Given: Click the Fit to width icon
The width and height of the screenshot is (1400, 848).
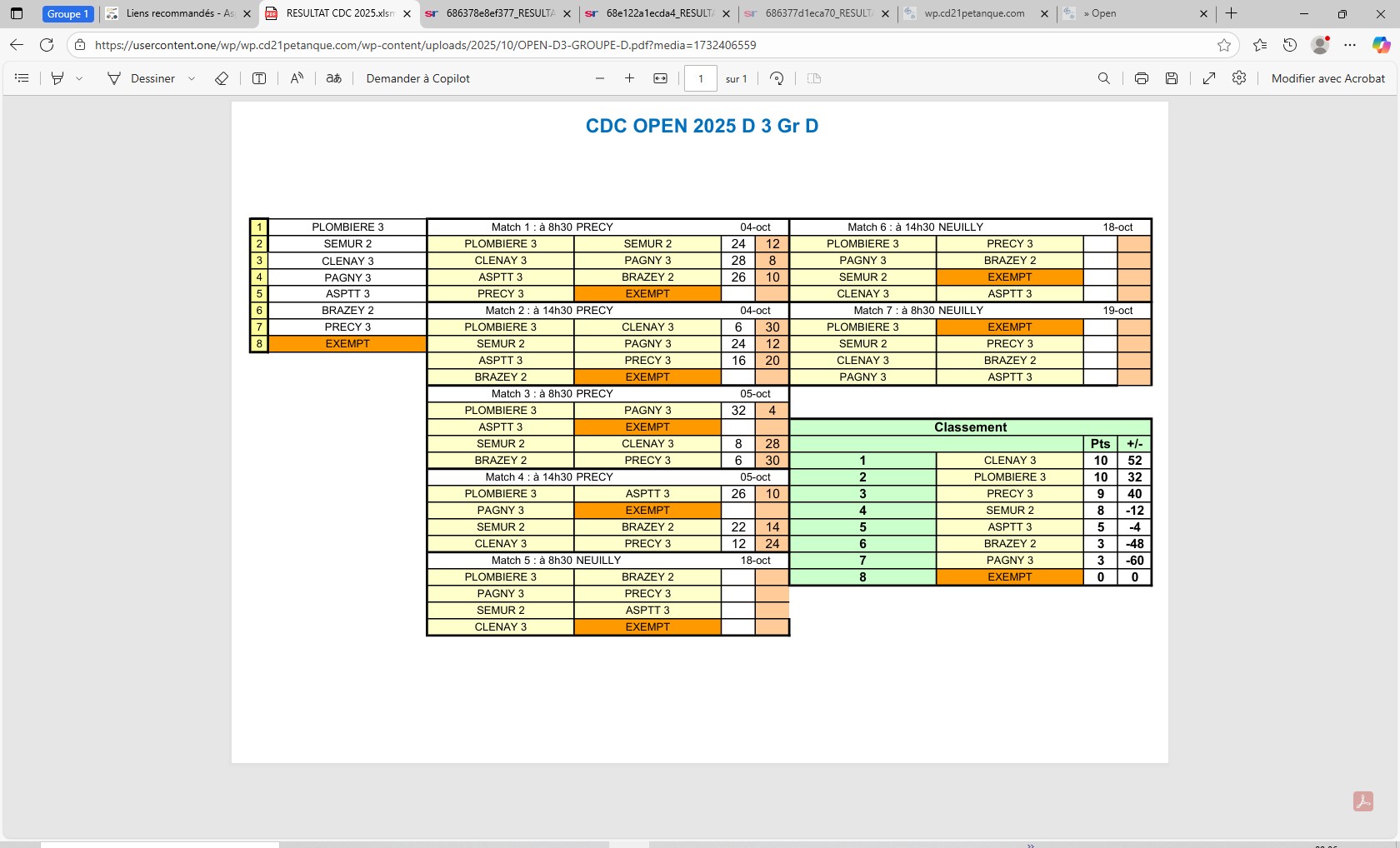Looking at the screenshot, I should (660, 78).
